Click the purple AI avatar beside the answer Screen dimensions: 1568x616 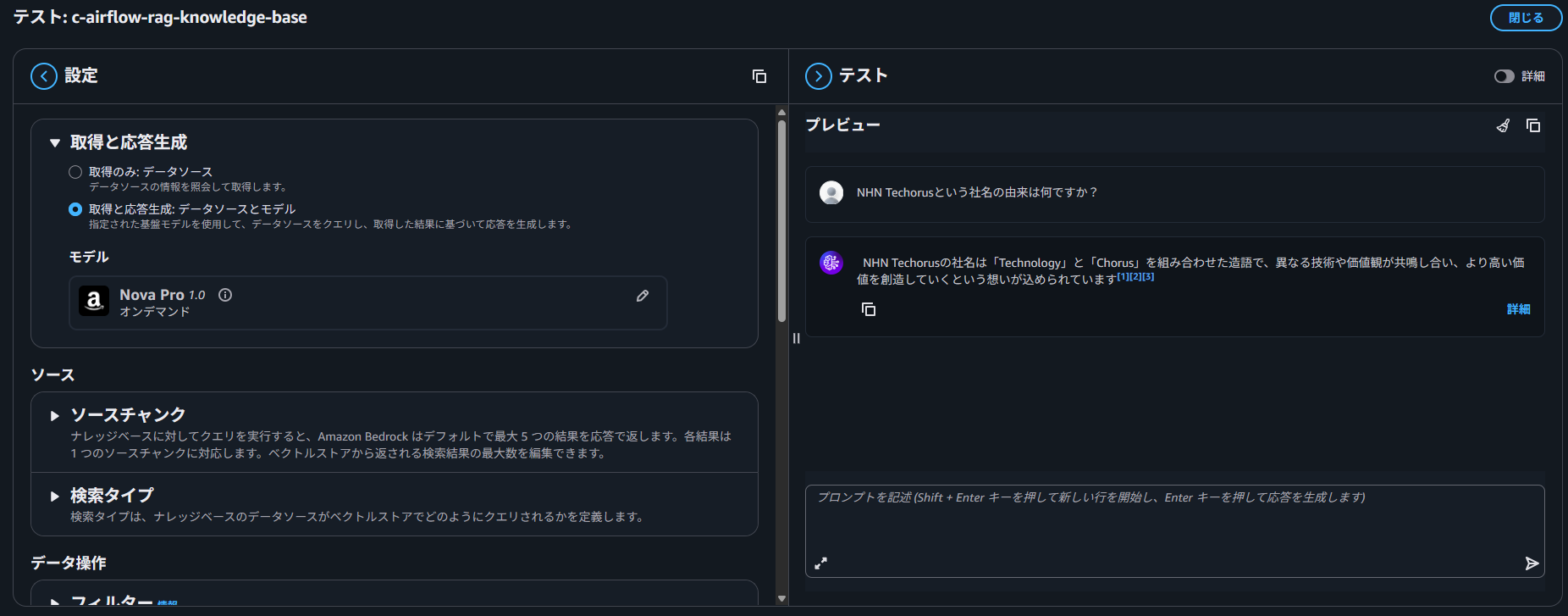(x=831, y=263)
